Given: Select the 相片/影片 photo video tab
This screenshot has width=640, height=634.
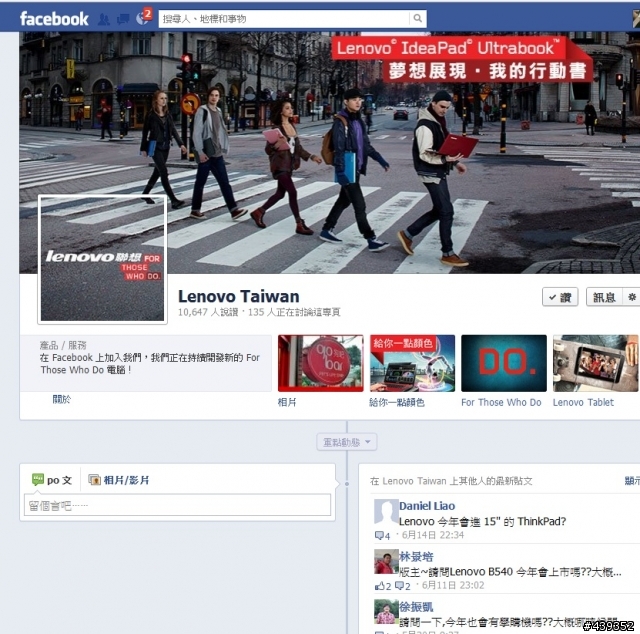Looking at the screenshot, I should click(119, 480).
